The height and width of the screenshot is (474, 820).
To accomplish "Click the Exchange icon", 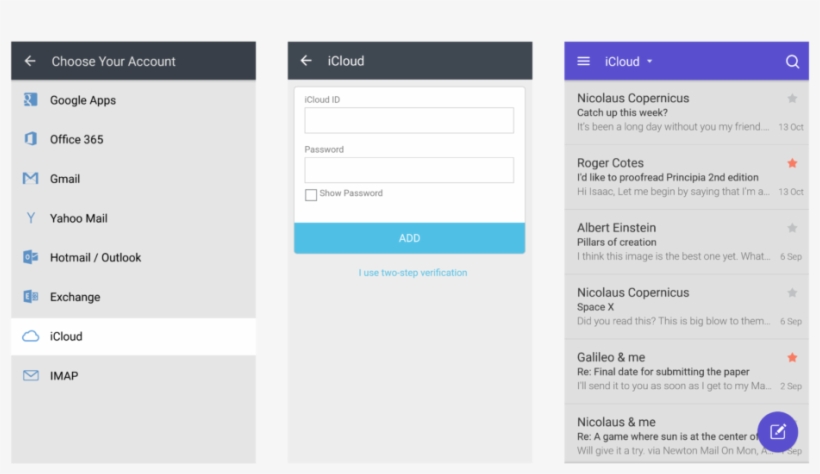I will (30, 297).
